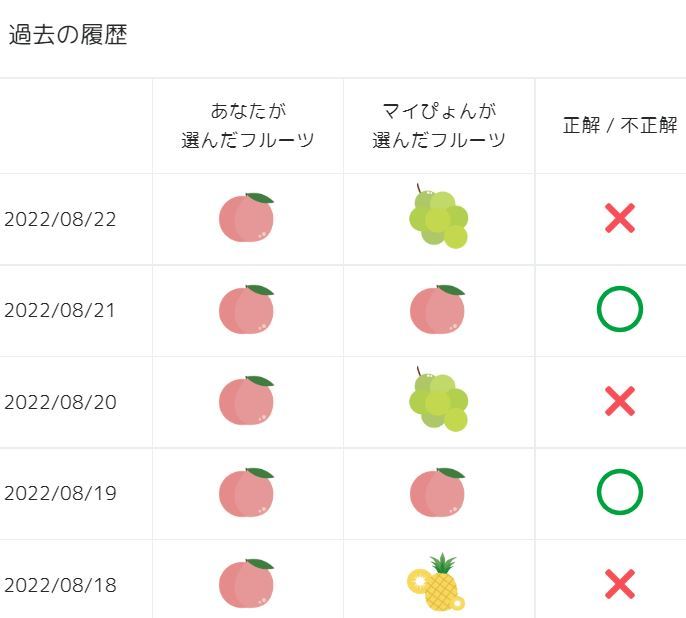Click Mai-pyon's peach icon for 2022/08/19
This screenshot has height=618, width=686.
tap(438, 492)
